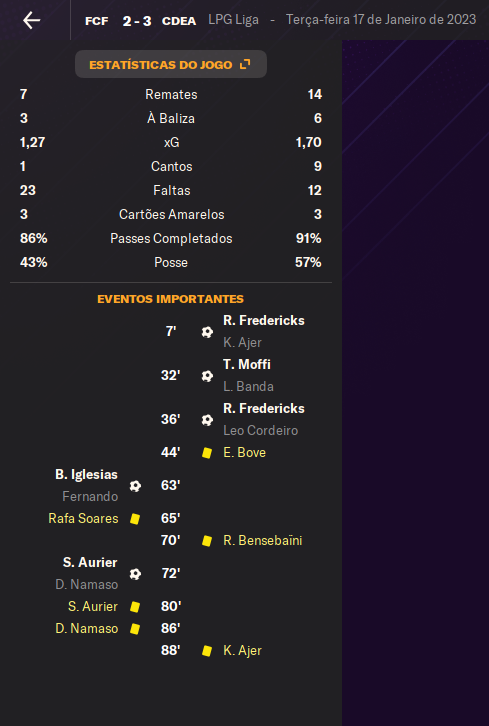Click the FCF team abbreviation
489x726 pixels.
[96, 21]
